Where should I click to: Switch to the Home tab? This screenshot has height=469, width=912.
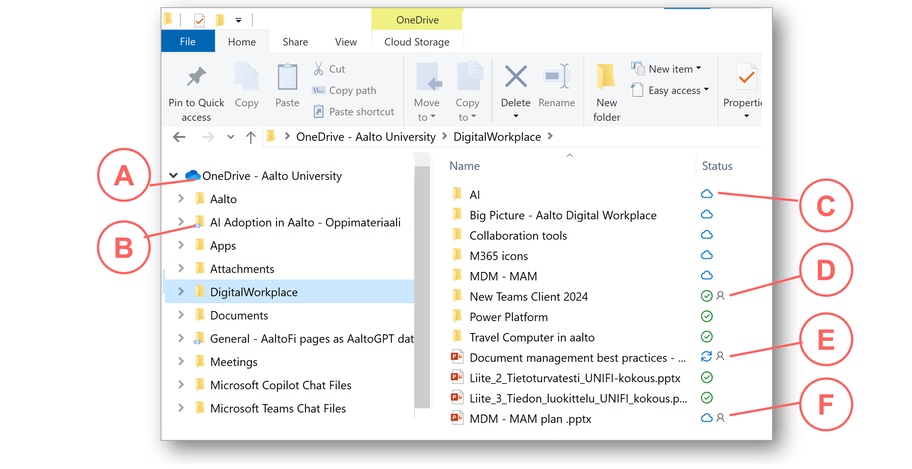(x=242, y=42)
